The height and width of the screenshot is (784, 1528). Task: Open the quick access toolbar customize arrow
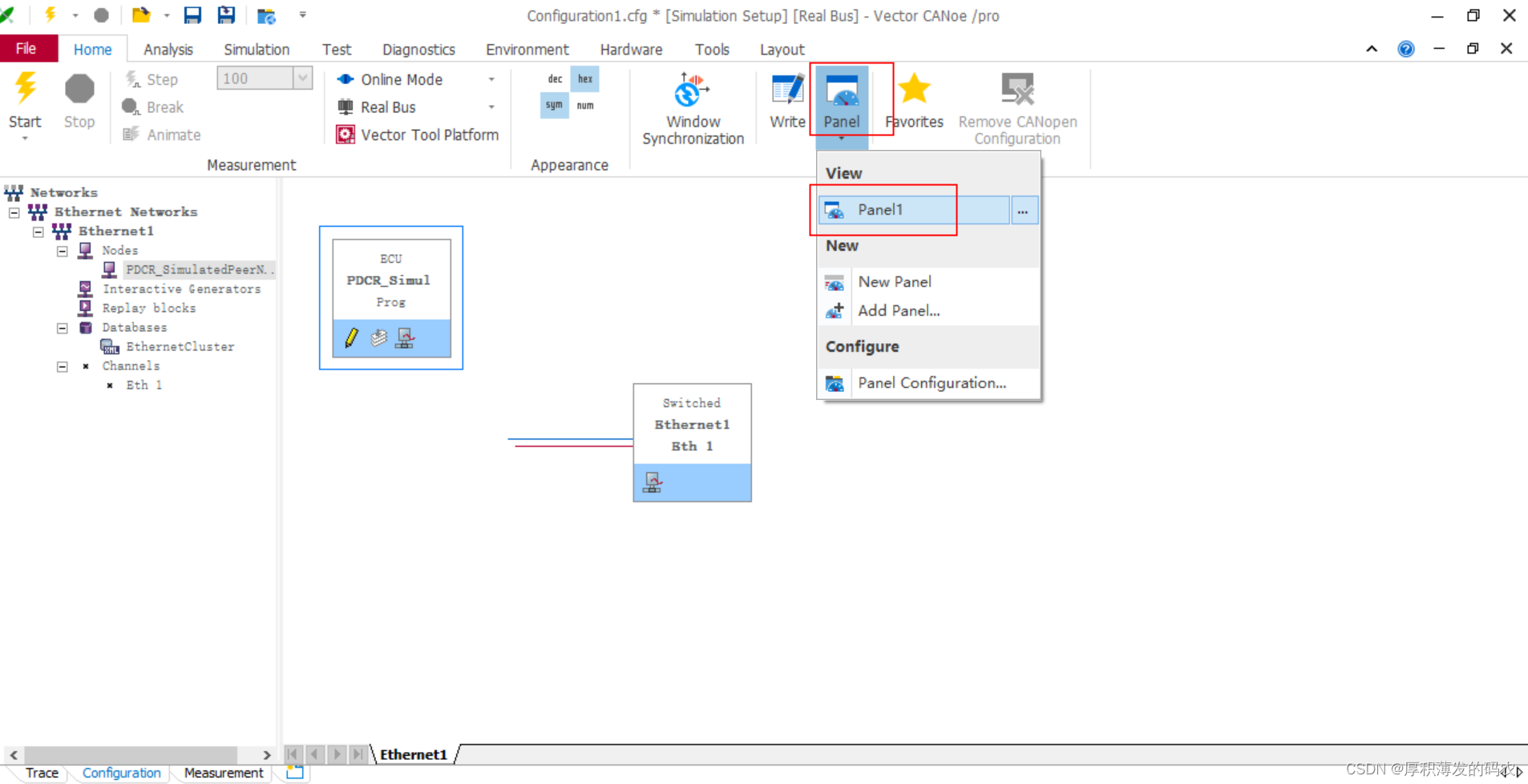click(x=303, y=15)
